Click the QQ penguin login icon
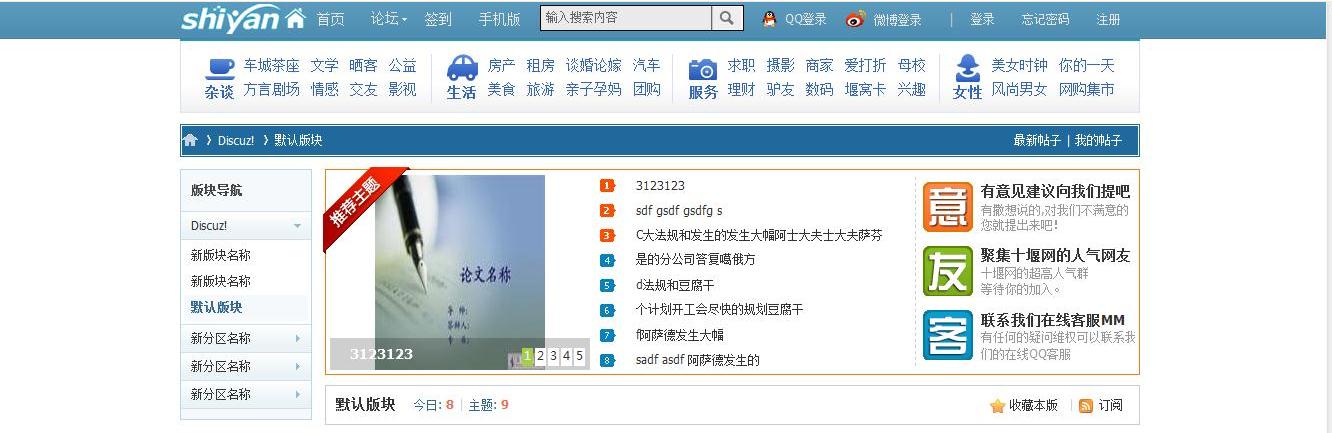Viewport: 1332px width, 433px height. (769, 19)
